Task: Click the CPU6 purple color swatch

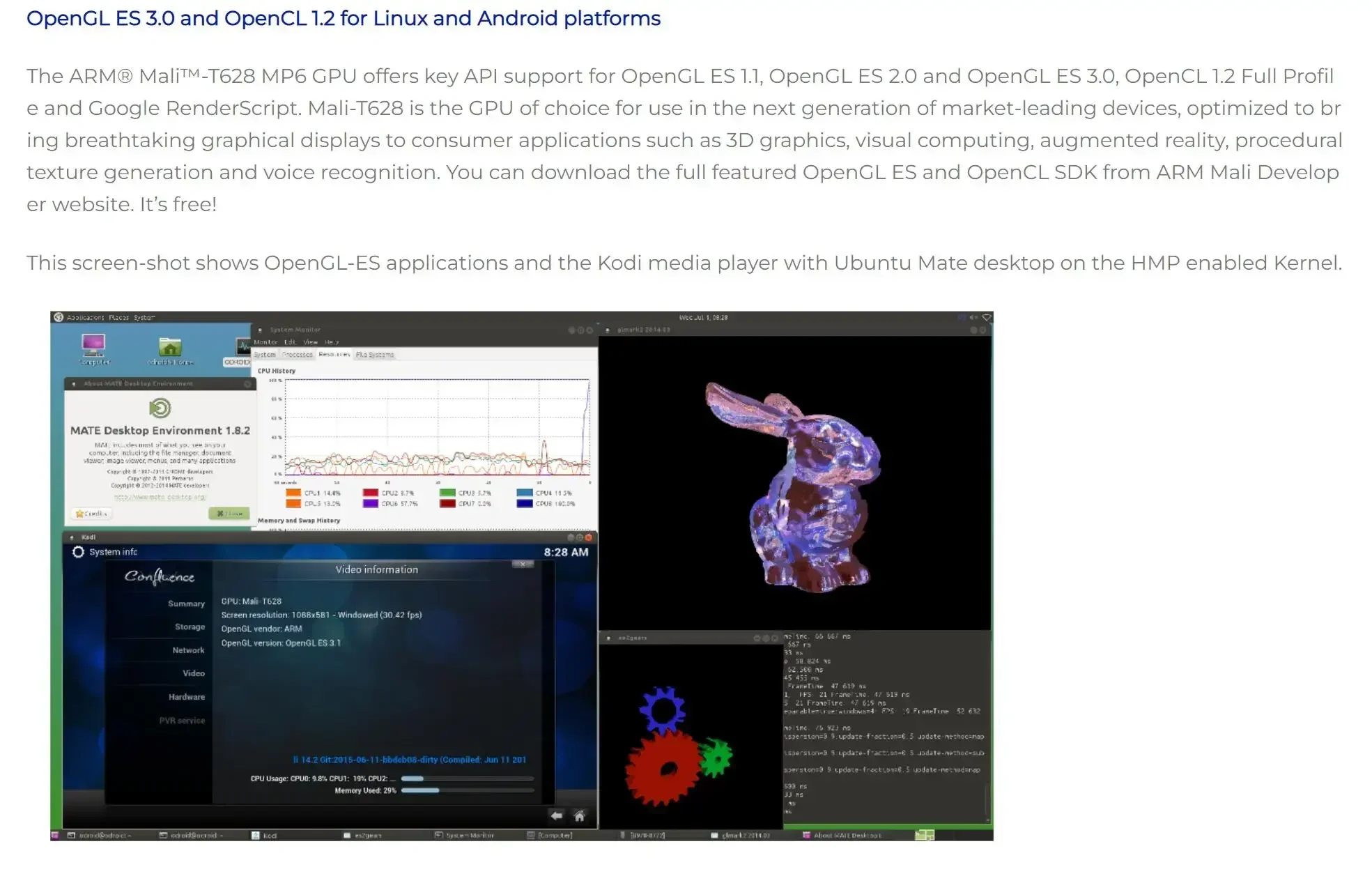Action: [x=370, y=503]
